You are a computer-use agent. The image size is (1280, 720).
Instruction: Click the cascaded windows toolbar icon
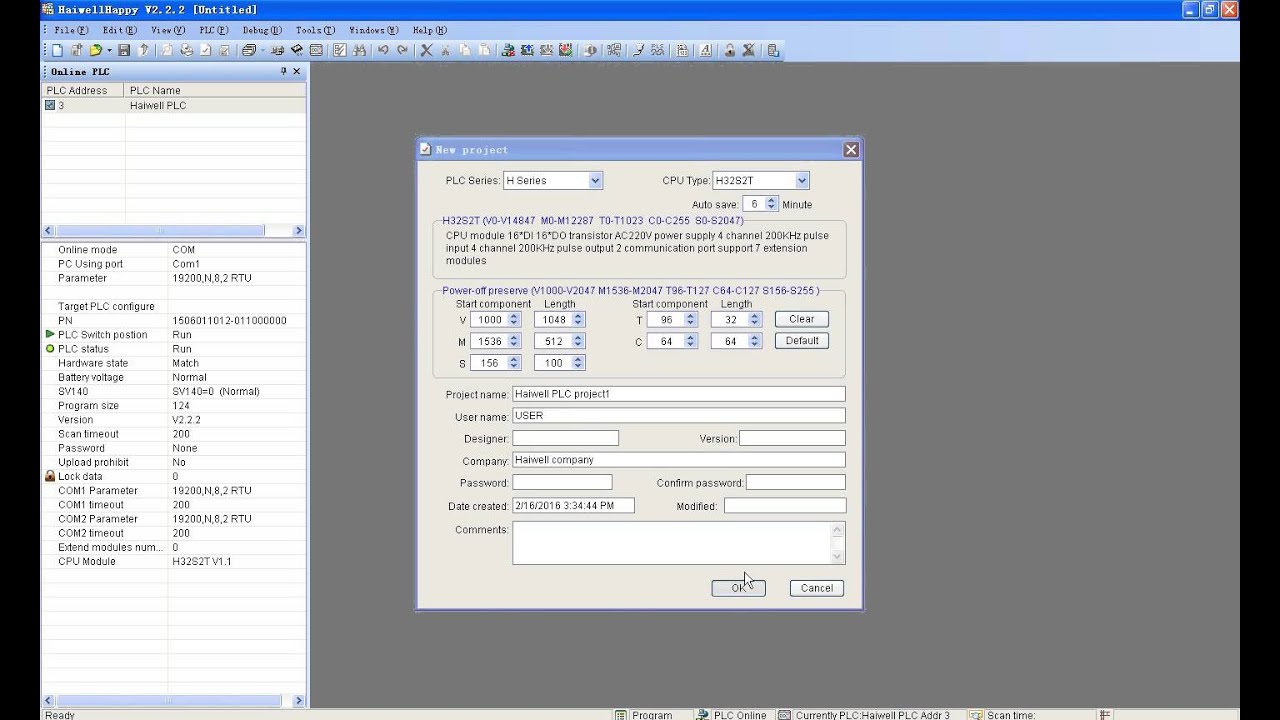pyautogui.click(x=248, y=50)
